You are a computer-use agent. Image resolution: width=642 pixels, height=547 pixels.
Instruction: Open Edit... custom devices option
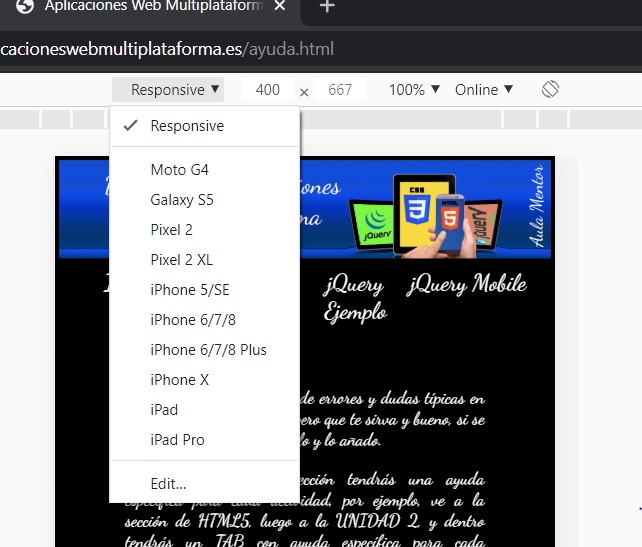click(x=205, y=484)
